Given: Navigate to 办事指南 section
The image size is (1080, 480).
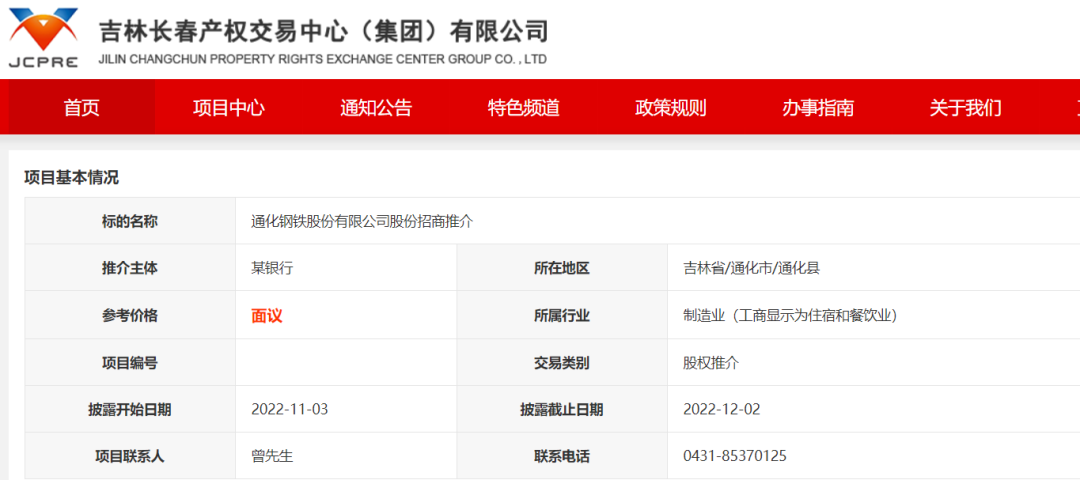Looking at the screenshot, I should 818,108.
